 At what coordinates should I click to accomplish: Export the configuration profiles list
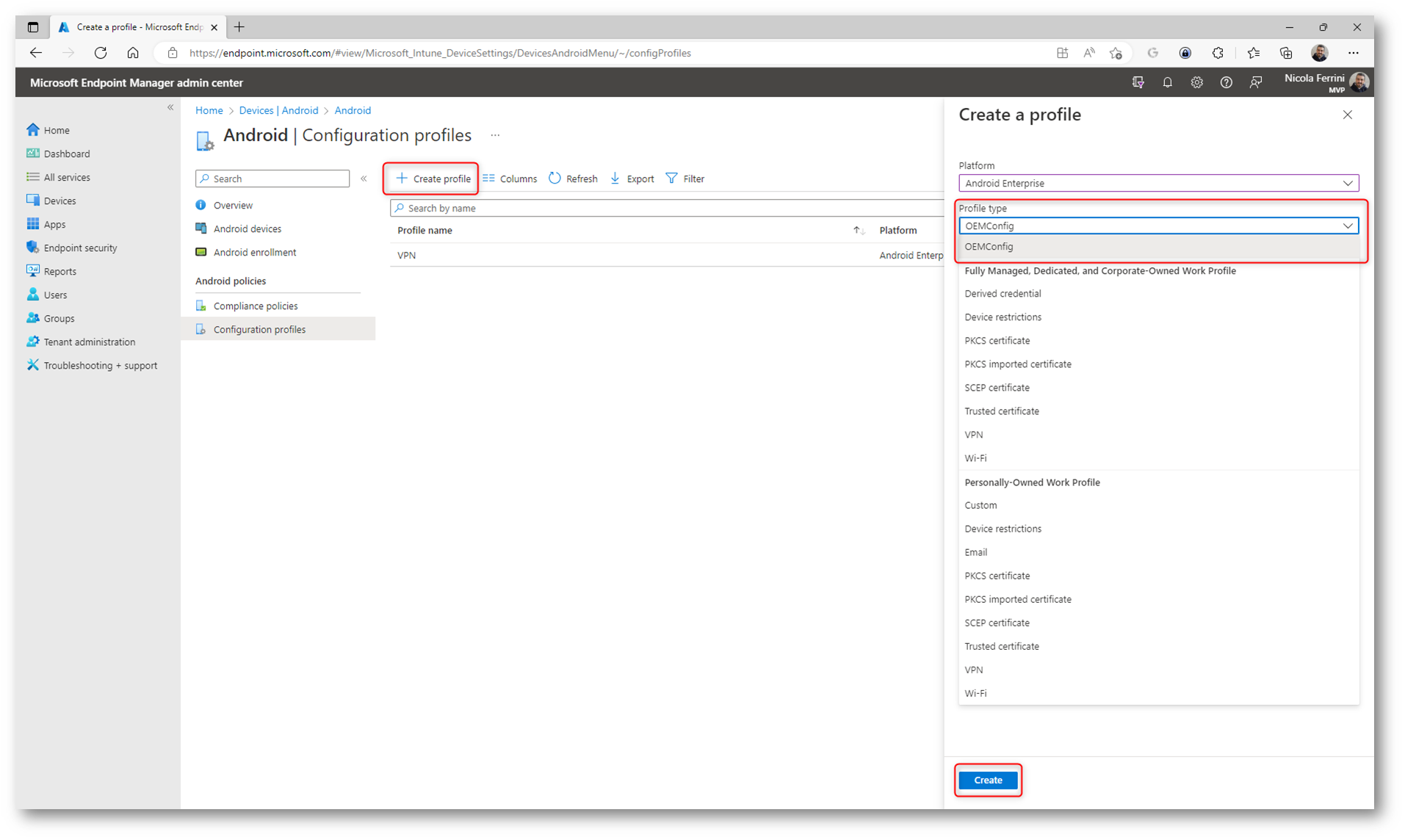pos(632,178)
